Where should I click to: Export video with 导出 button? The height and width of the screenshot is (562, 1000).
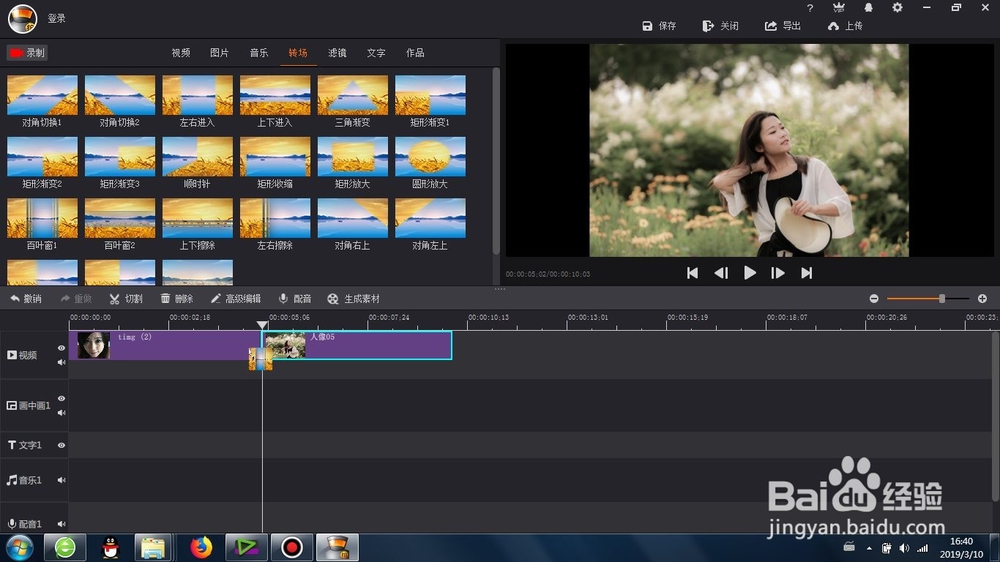tap(783, 26)
